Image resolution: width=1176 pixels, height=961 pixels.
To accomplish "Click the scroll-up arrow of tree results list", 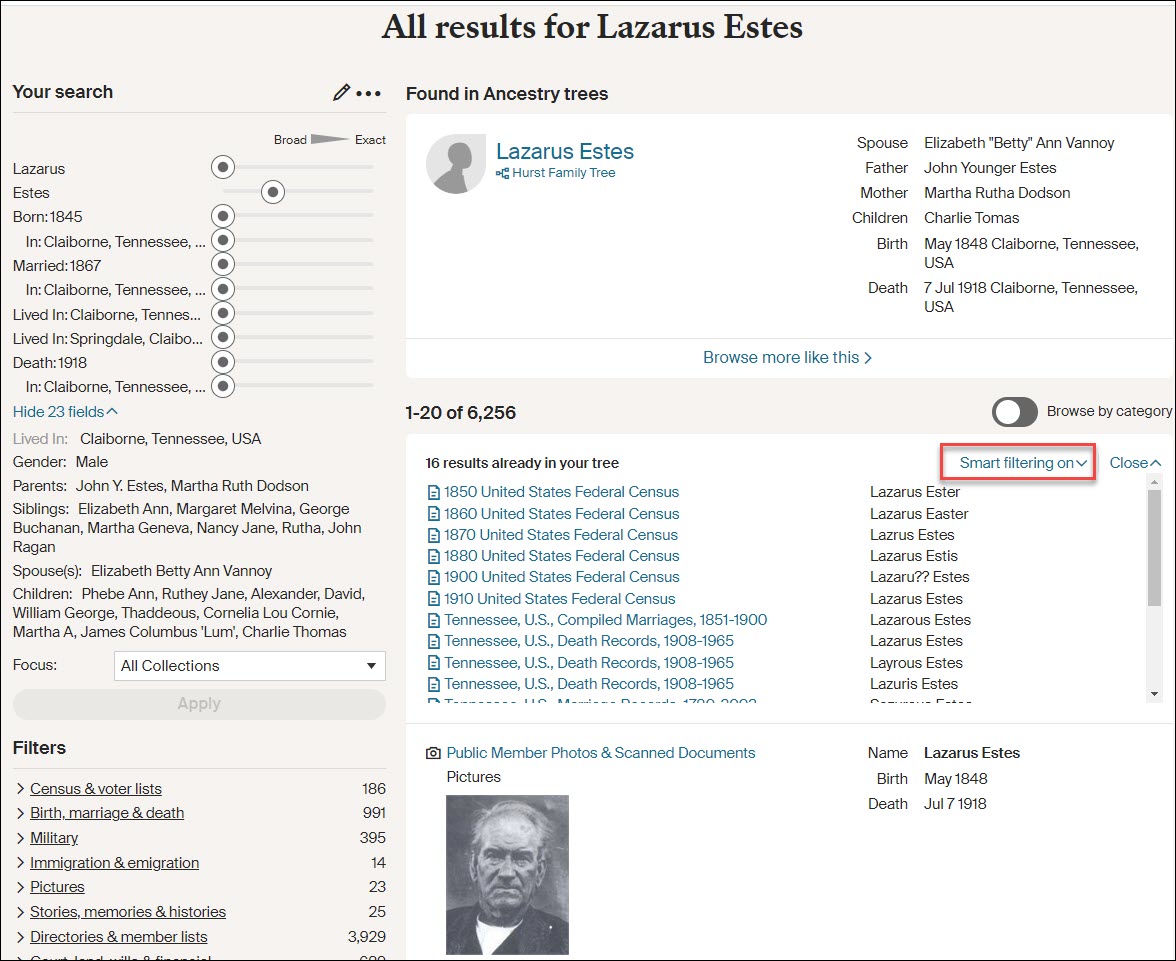I will pos(1154,482).
